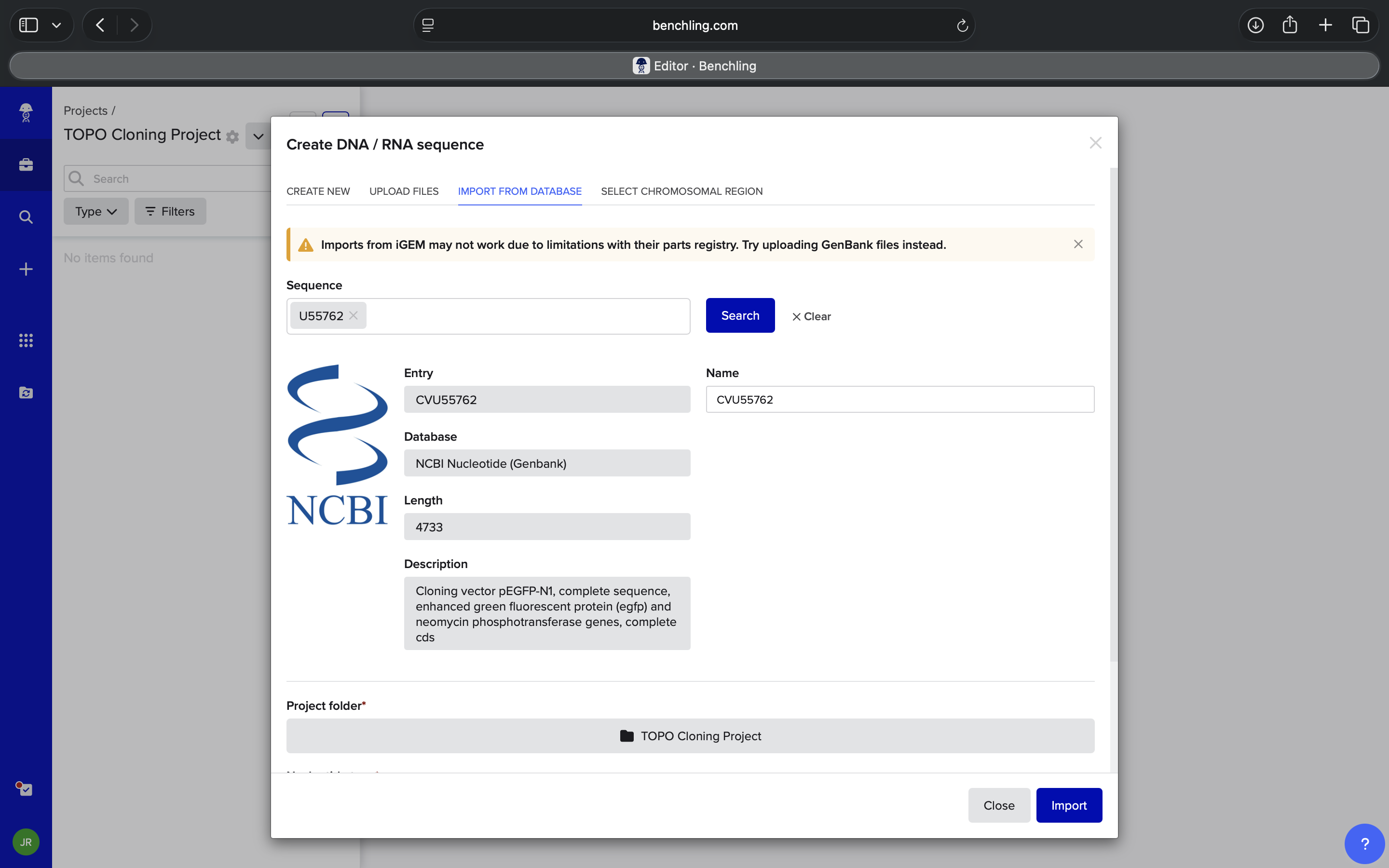The image size is (1389, 868).
Task: Open Safari sidebar options chevron
Action: point(56,25)
